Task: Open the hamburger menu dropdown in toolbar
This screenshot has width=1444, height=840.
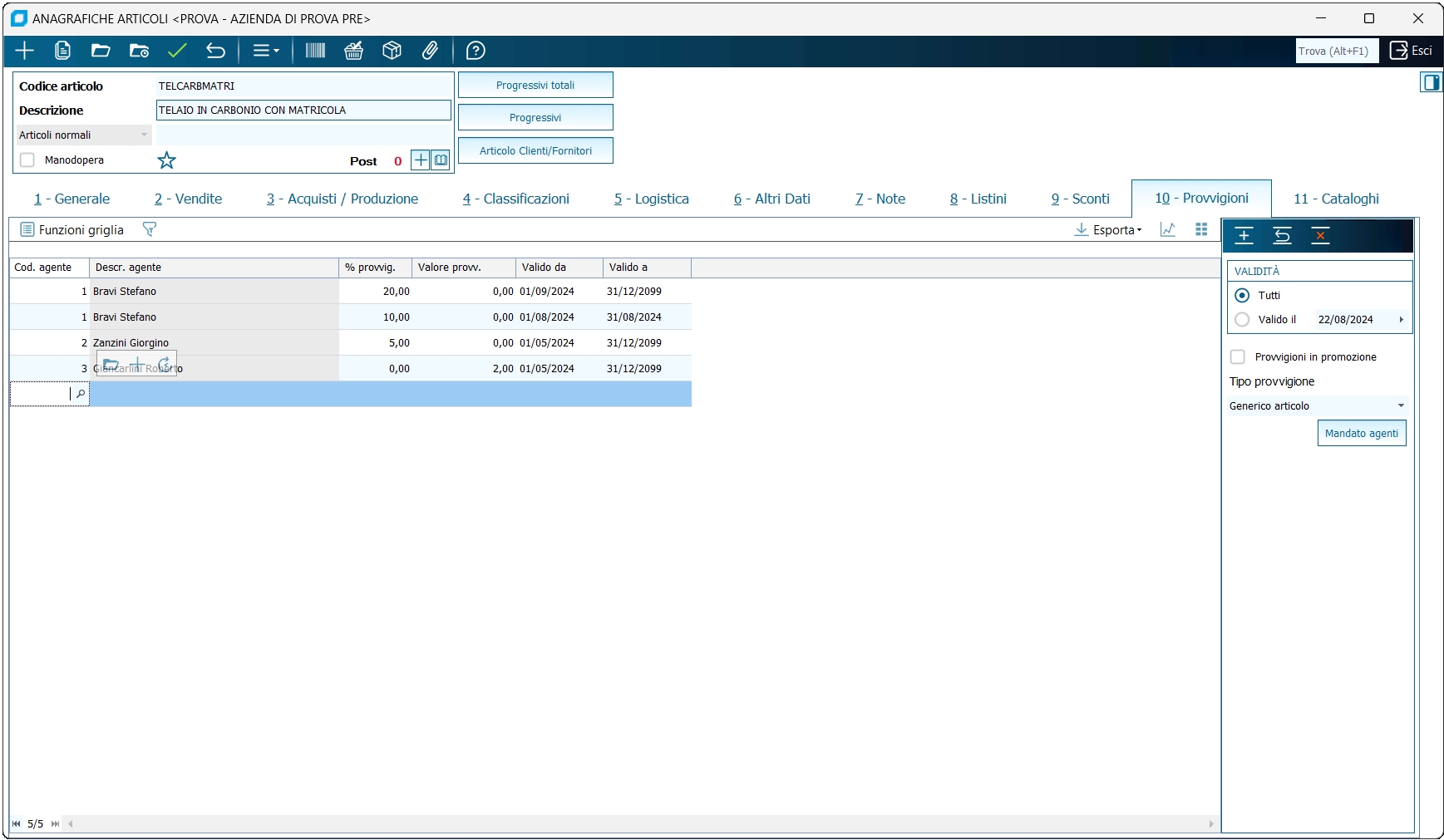Action: [266, 51]
